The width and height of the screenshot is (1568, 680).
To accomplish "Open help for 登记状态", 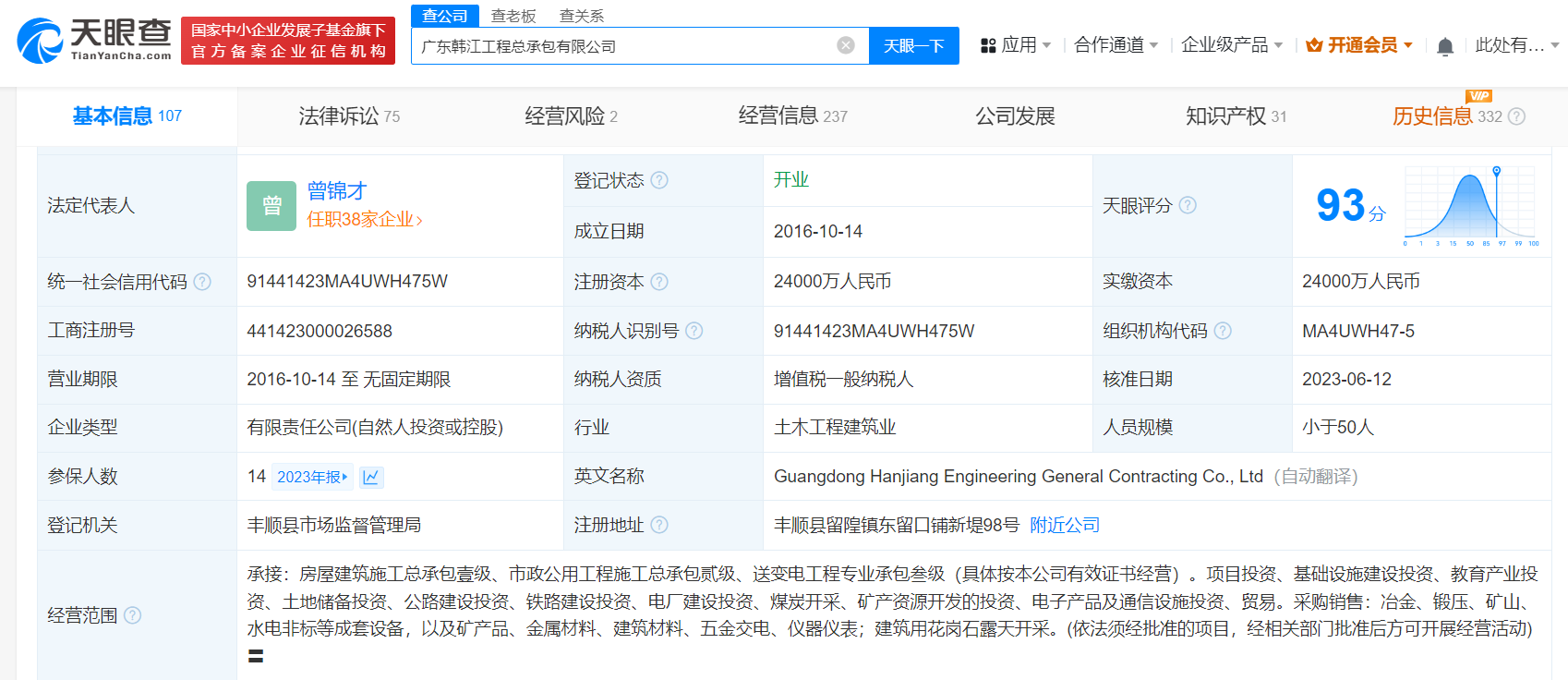I will tap(659, 180).
